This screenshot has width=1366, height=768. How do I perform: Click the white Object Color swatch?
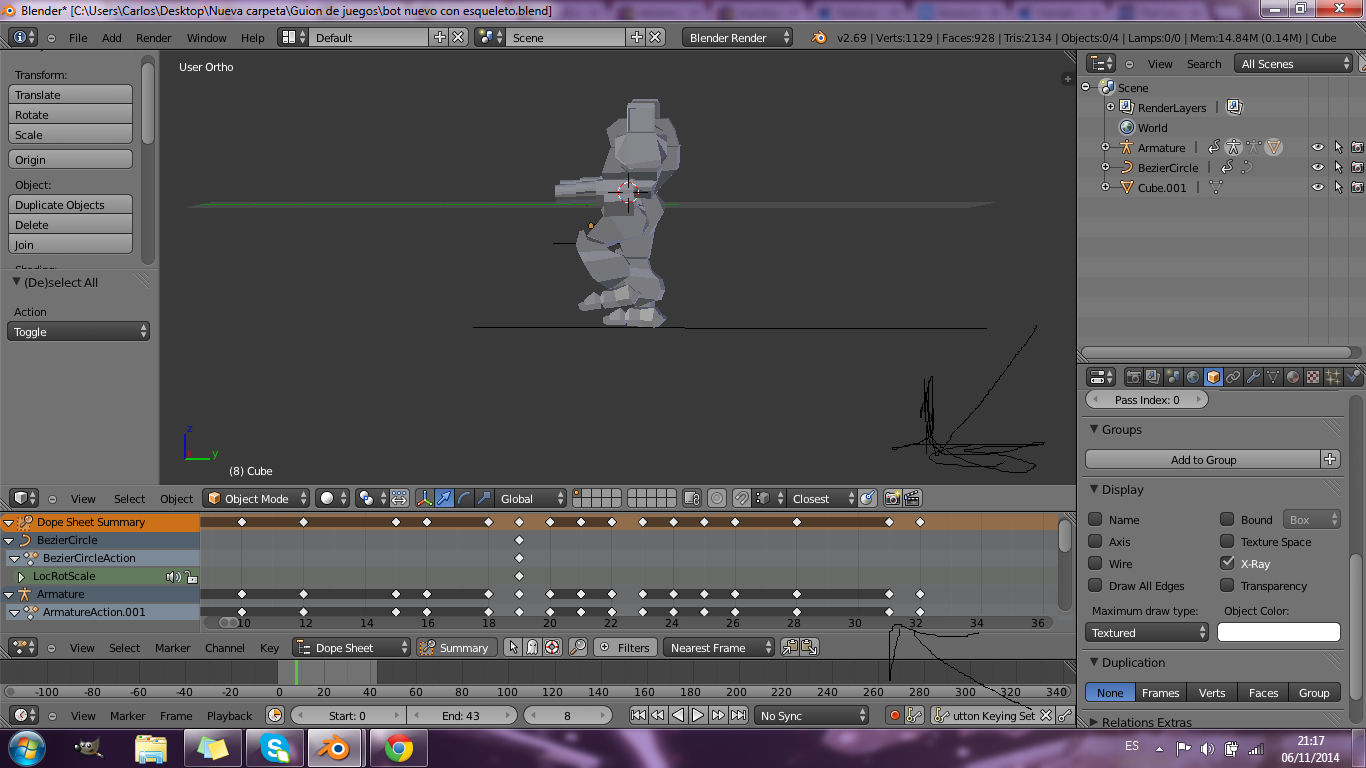1278,632
